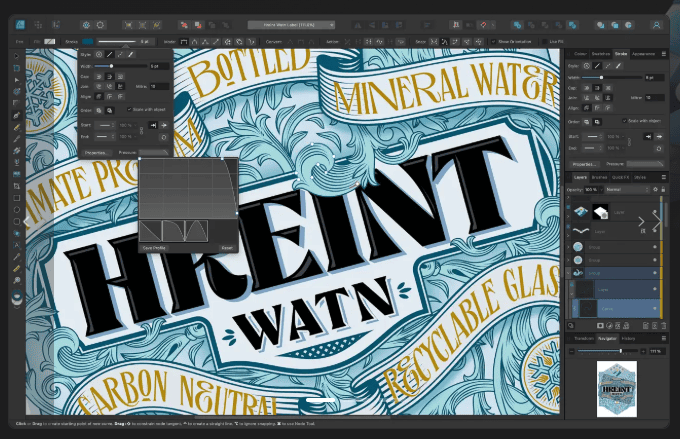
Task: Toggle place arrowhead inside line in popup
Action: click(153, 125)
